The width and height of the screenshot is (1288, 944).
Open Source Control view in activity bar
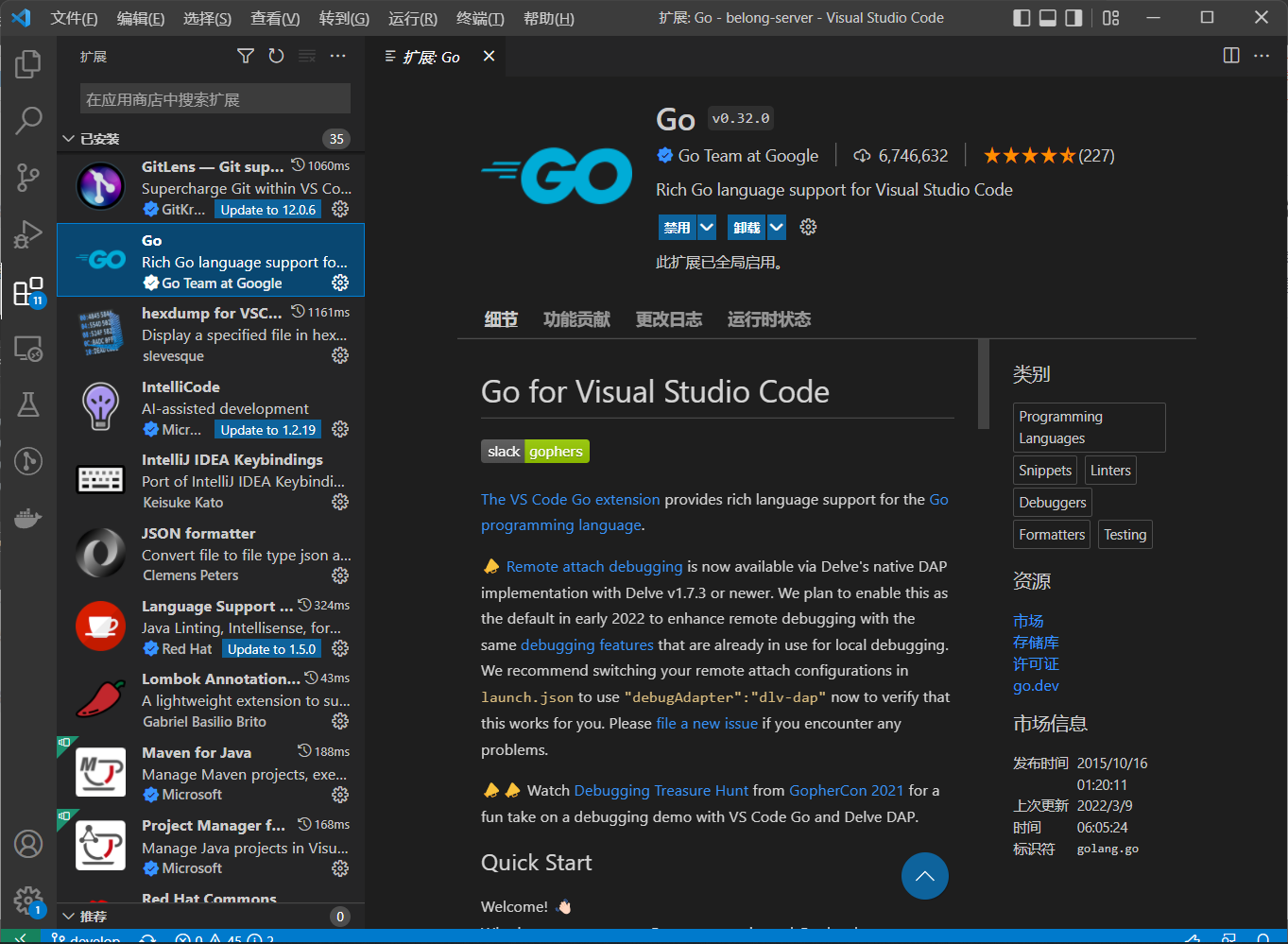[28, 177]
